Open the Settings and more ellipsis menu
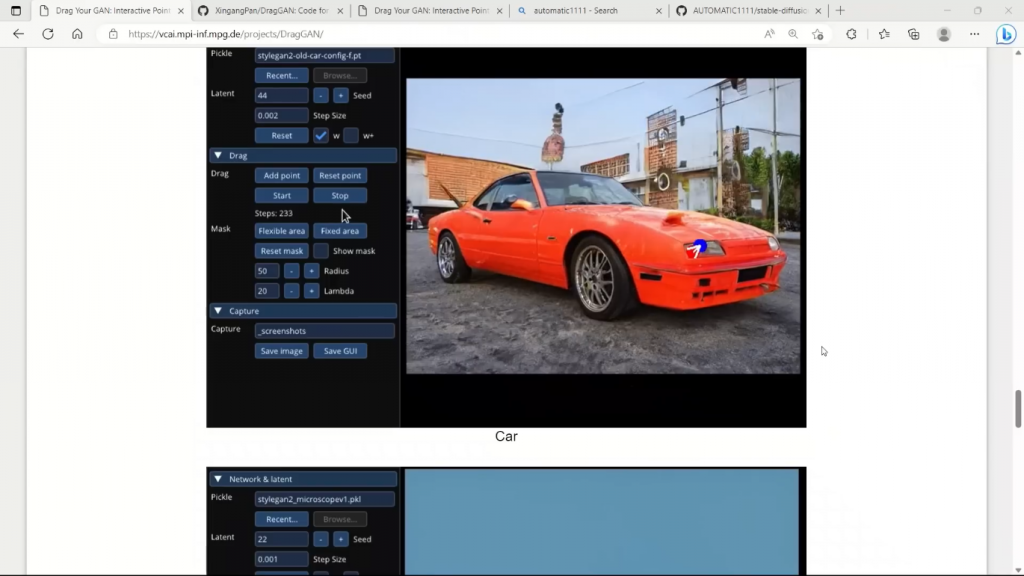Screen dimensions: 1024x576 [x=975, y=33]
